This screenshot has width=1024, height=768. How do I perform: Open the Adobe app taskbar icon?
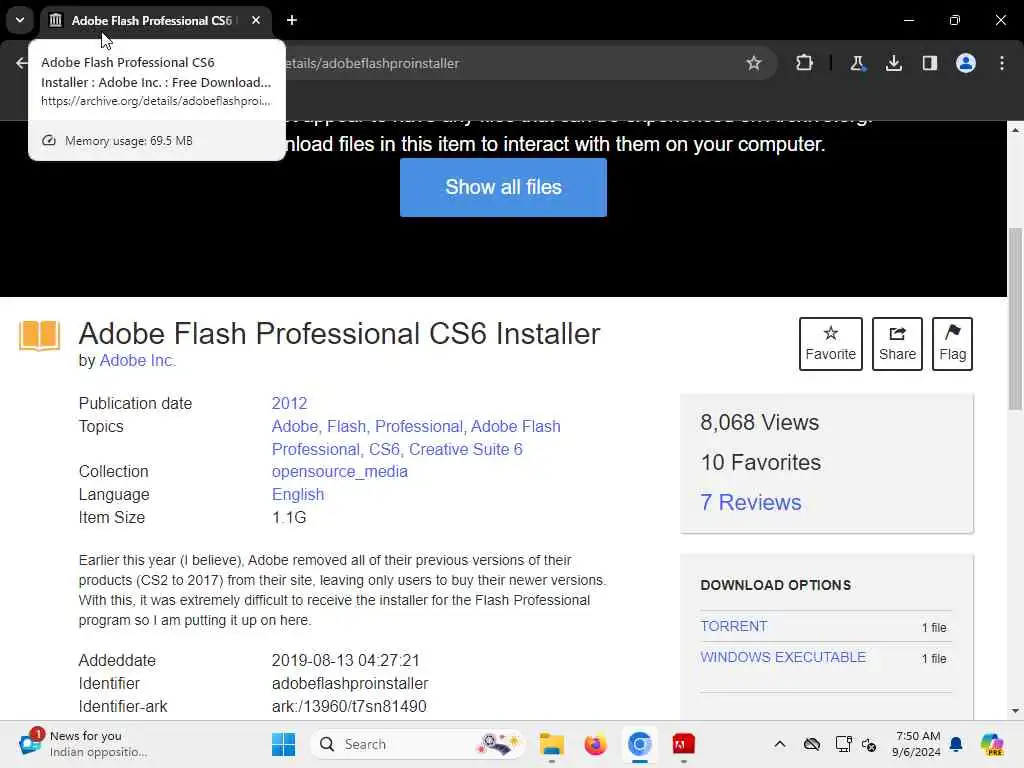683,744
